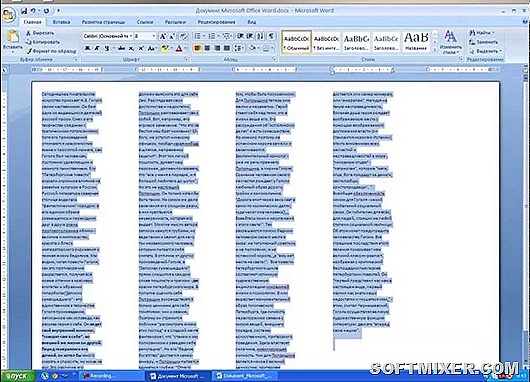This screenshot has width=530, height=382.
Task: Expand the Font group dialog launcher
Action: [186, 59]
